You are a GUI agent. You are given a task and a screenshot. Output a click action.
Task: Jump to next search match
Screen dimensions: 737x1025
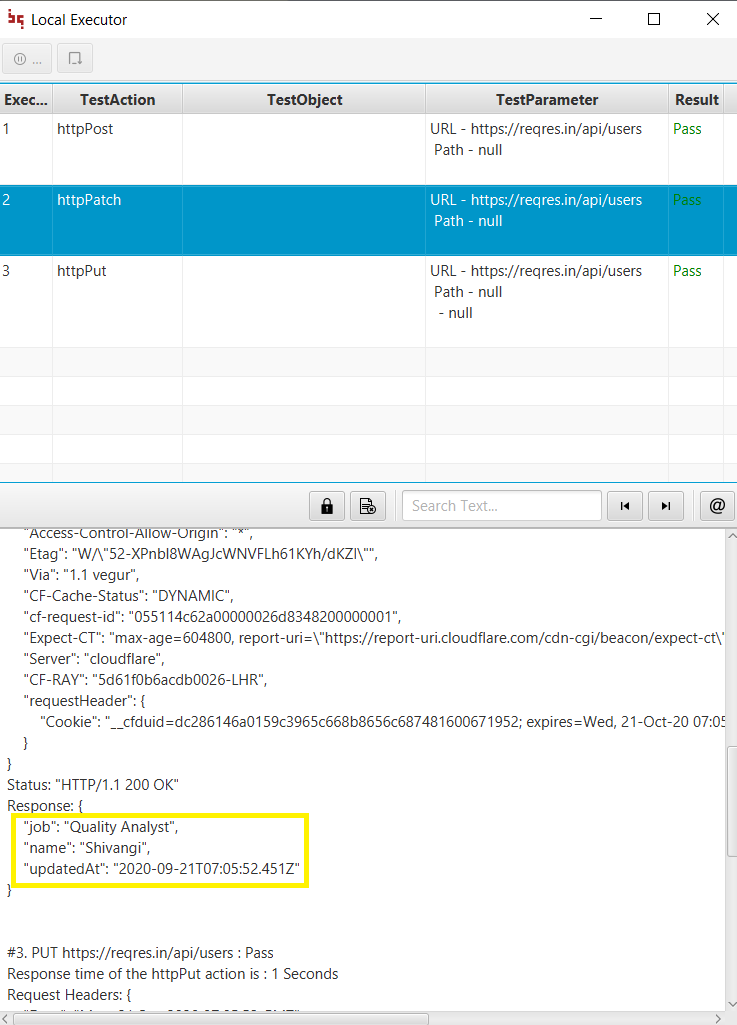click(x=666, y=506)
